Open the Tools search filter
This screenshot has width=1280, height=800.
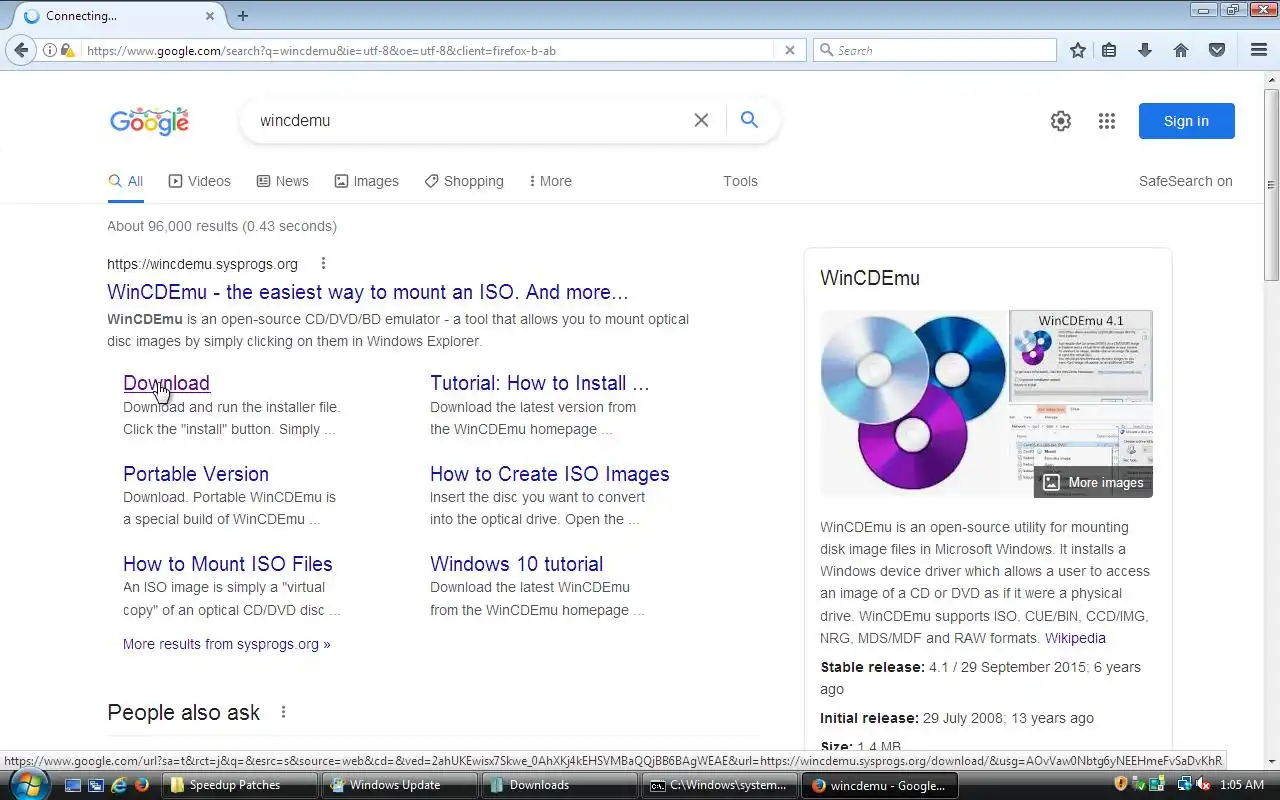740,181
